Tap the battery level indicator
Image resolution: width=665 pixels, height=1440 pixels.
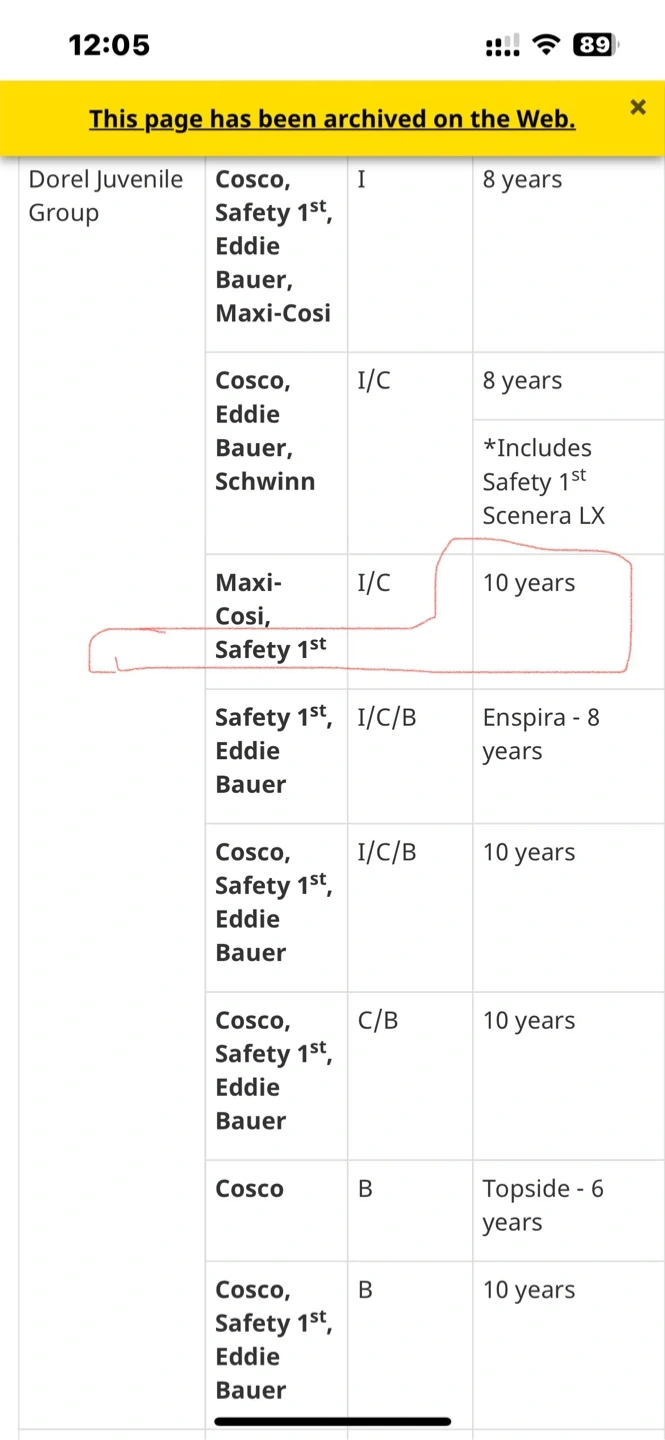594,45
